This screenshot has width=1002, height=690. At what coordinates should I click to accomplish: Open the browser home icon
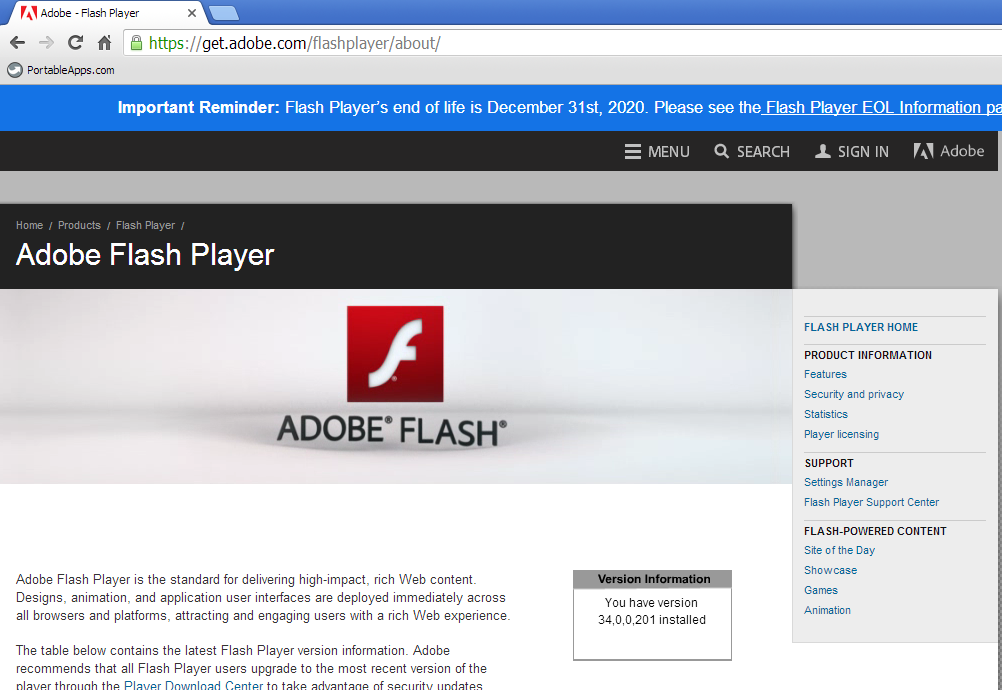pos(105,43)
